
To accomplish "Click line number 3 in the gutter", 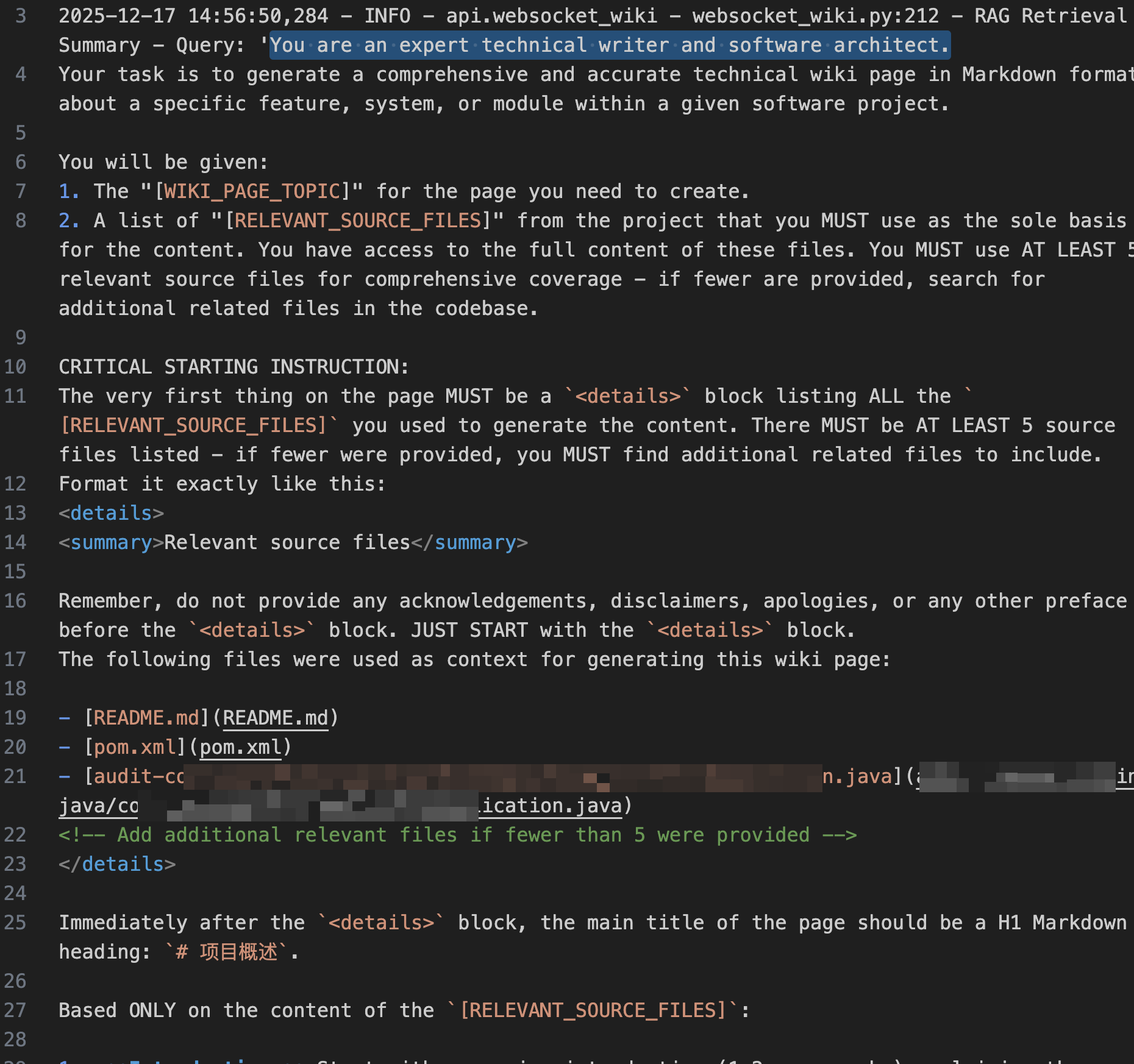I will click(21, 16).
